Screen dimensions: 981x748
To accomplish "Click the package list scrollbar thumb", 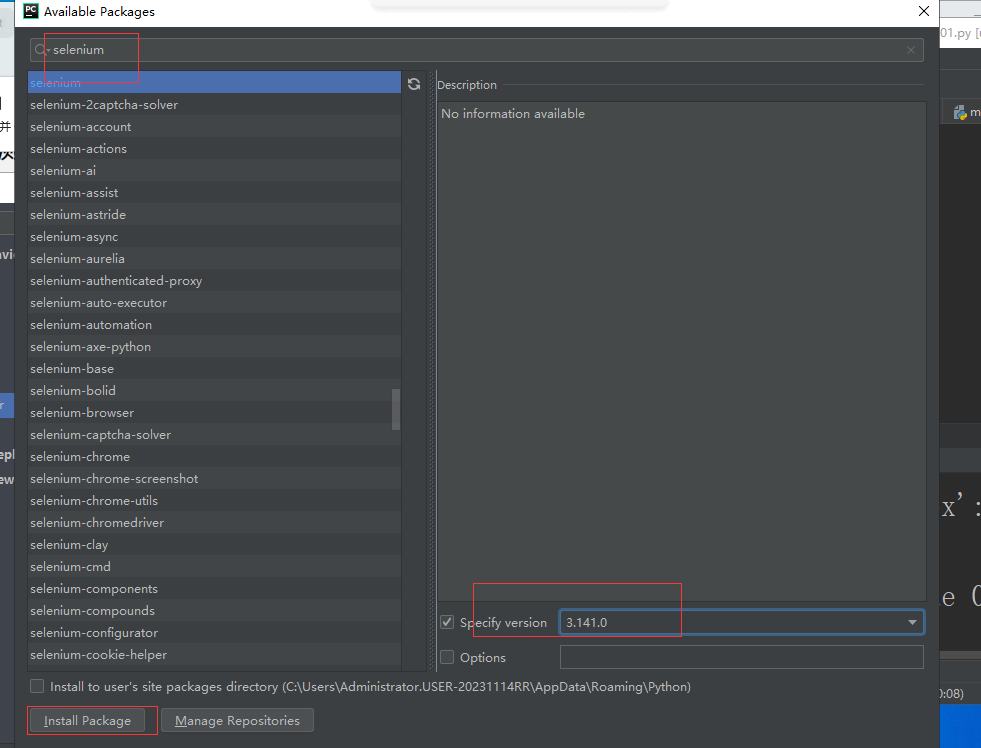I will 395,410.
